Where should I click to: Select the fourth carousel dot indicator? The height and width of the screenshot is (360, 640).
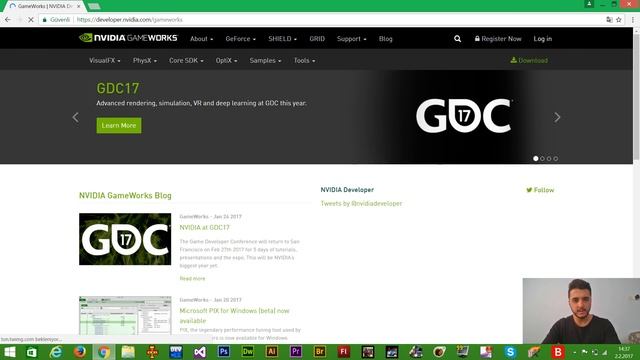click(556, 159)
